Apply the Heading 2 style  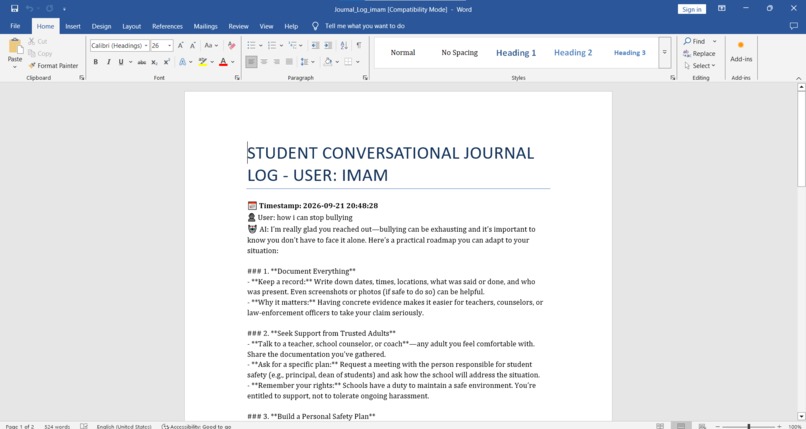pyautogui.click(x=573, y=52)
